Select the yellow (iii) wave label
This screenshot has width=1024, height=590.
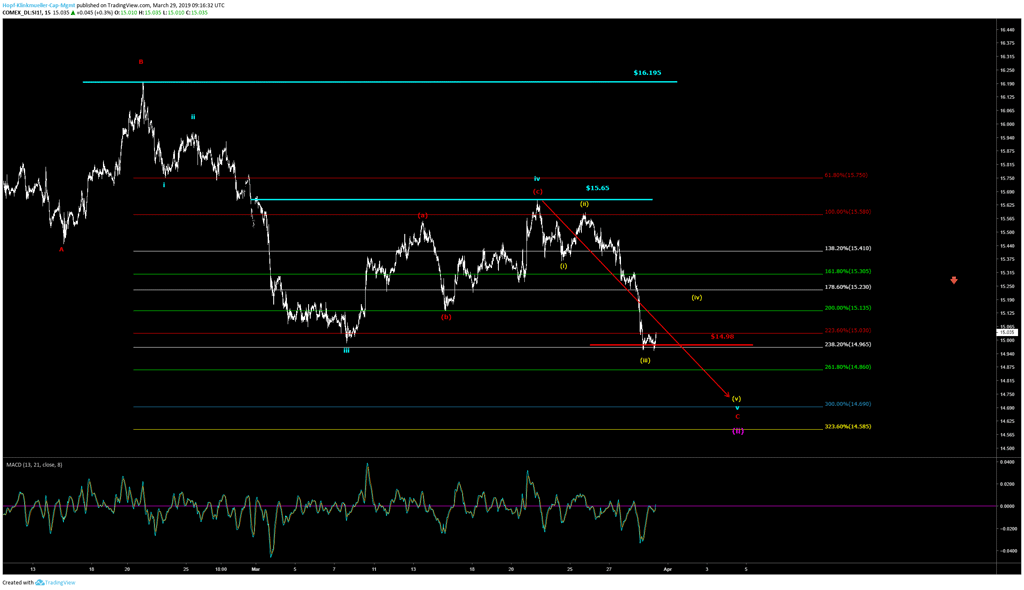click(645, 361)
